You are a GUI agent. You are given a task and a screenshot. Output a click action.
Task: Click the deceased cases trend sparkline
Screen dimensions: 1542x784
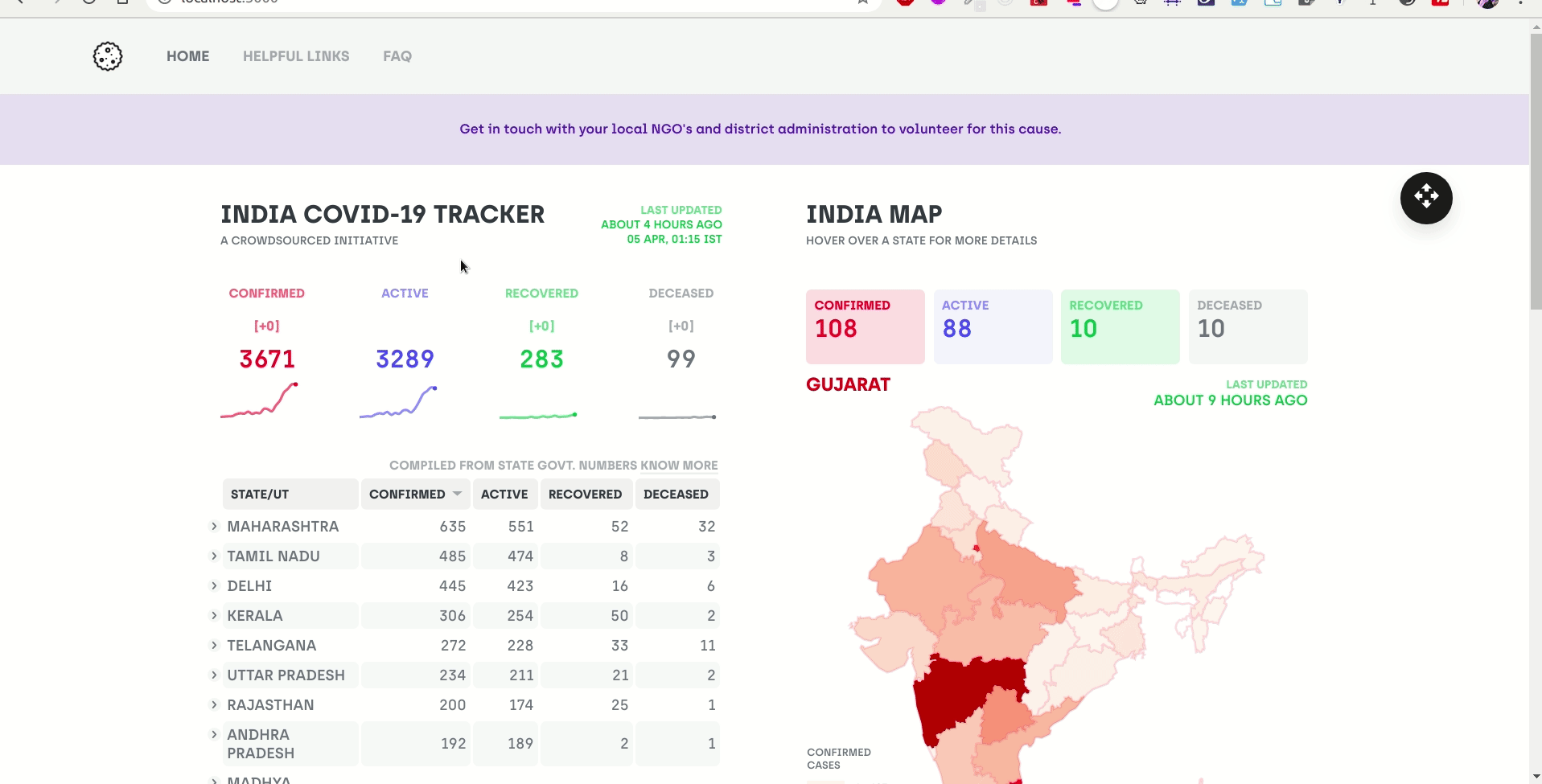[x=677, y=417]
